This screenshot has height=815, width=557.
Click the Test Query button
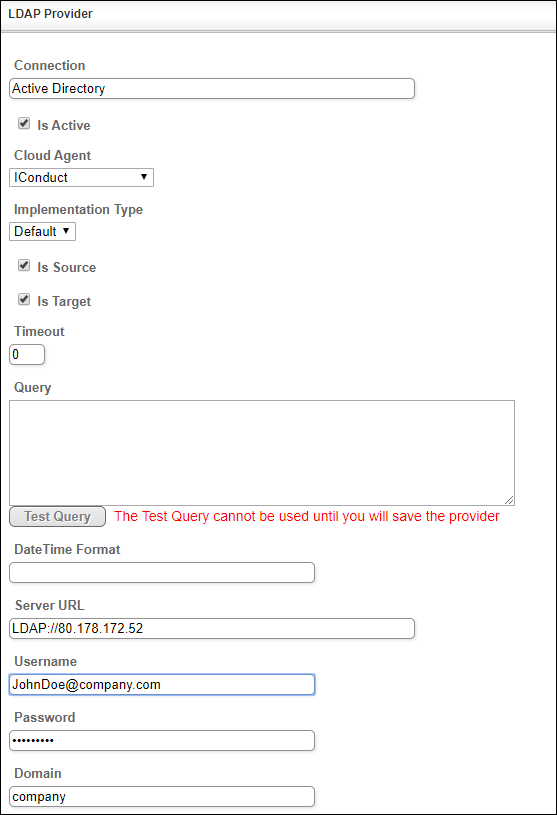[58, 517]
